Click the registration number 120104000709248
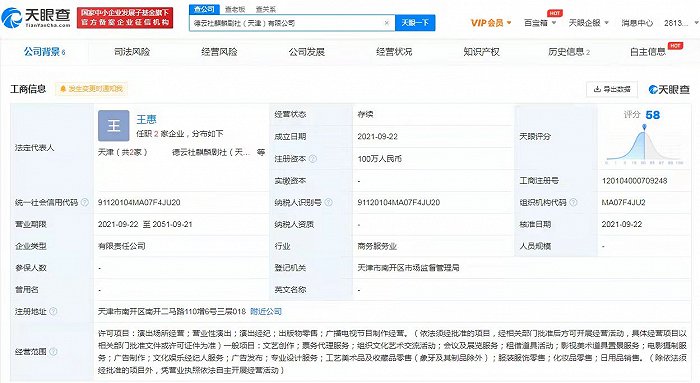 (634, 180)
